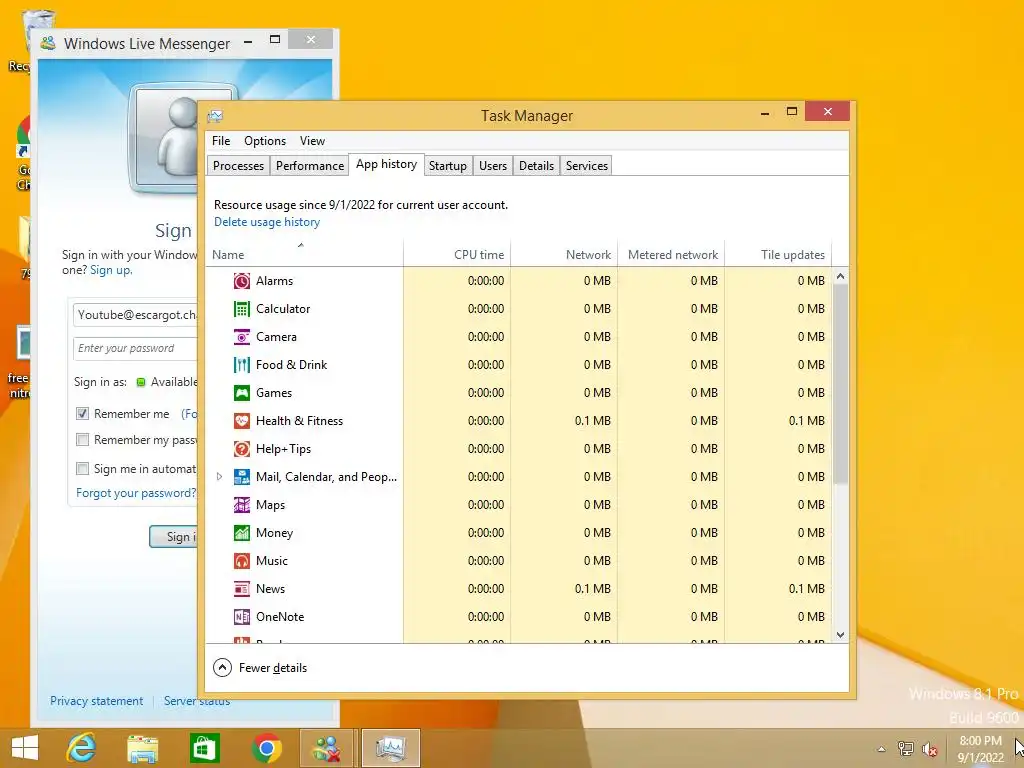Click the Calculator app icon

tap(242, 309)
